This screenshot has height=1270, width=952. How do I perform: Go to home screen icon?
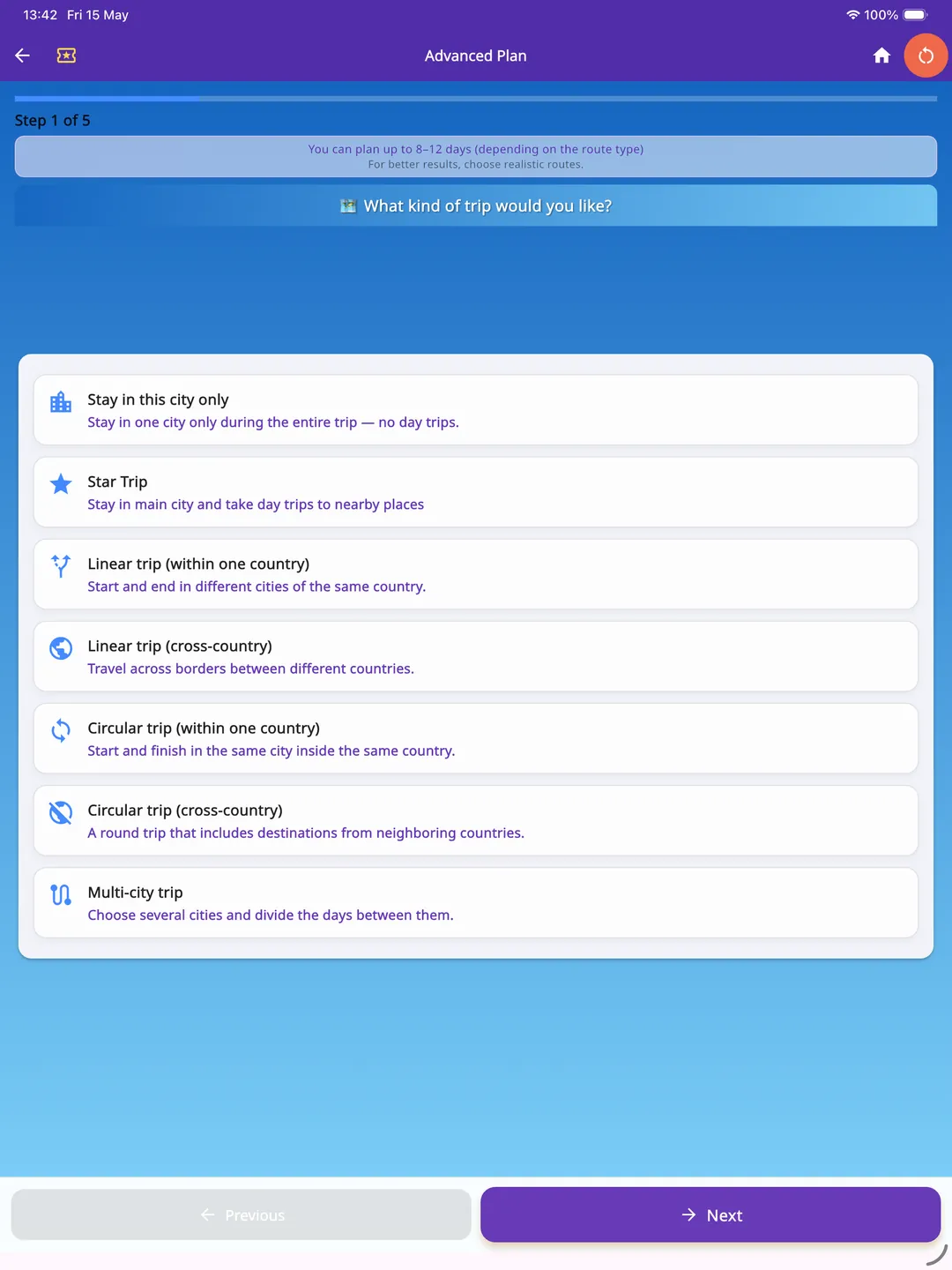pos(881,56)
